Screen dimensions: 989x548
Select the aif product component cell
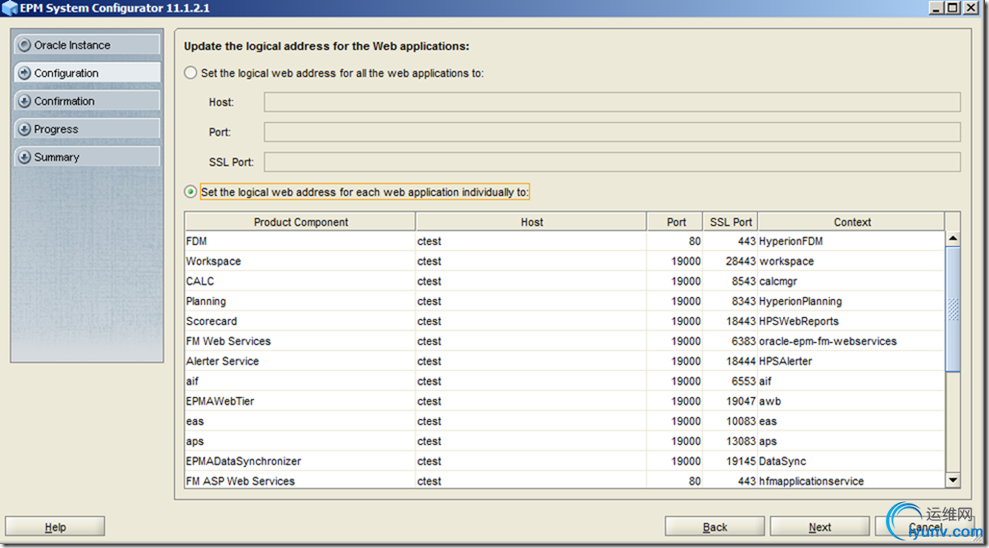[x=300, y=382]
